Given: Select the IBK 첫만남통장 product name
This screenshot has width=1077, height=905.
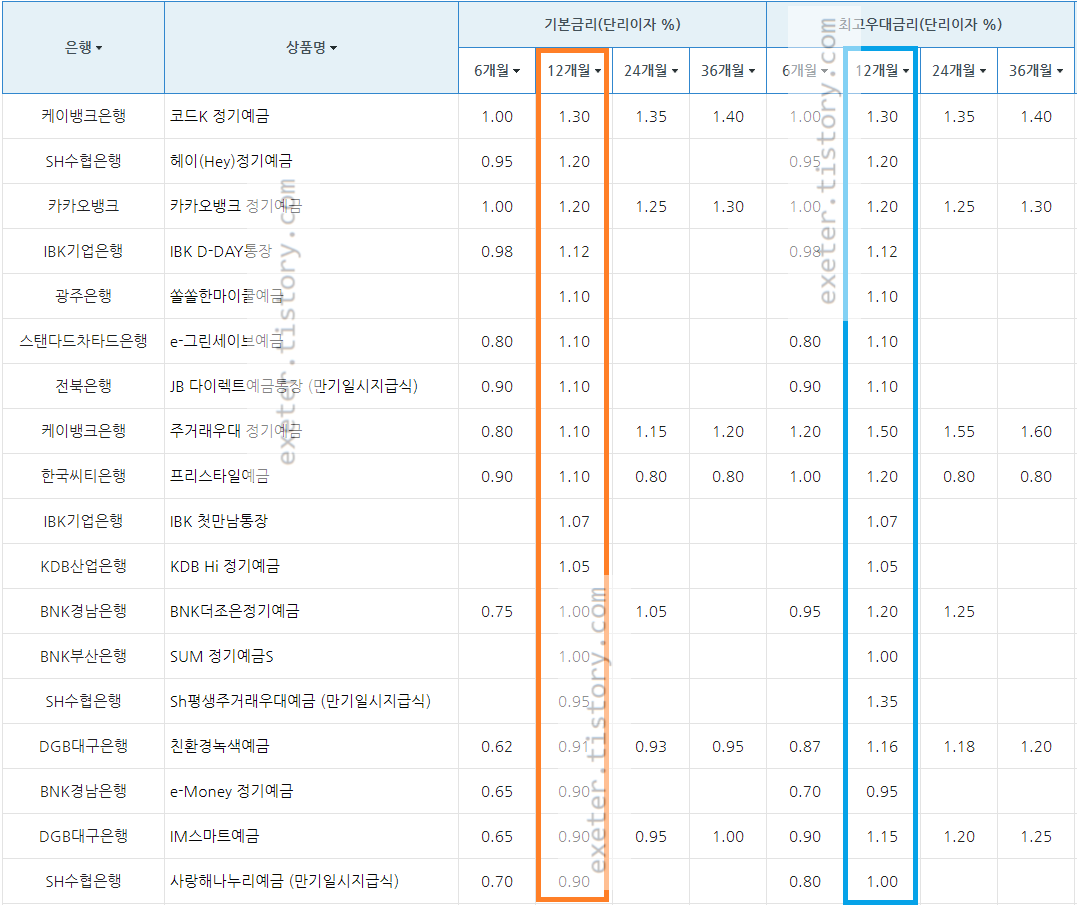Looking at the screenshot, I should (218, 521).
